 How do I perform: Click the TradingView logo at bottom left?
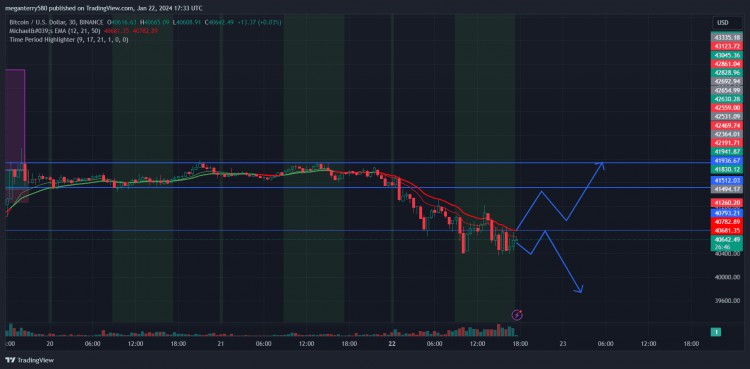29,360
